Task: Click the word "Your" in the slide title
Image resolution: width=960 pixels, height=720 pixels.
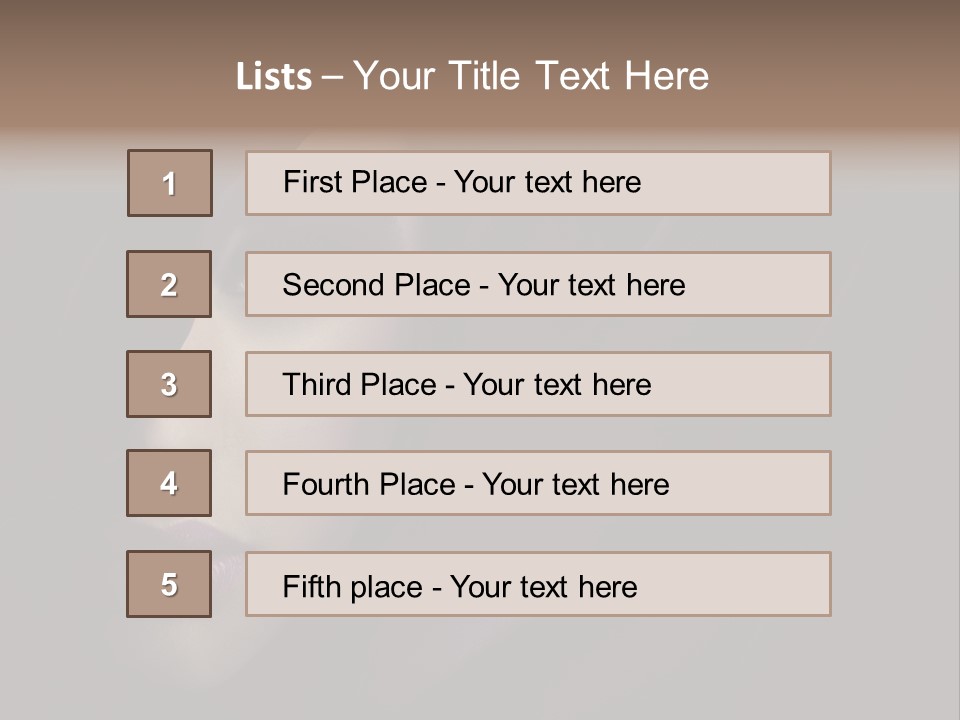Action: 394,76
